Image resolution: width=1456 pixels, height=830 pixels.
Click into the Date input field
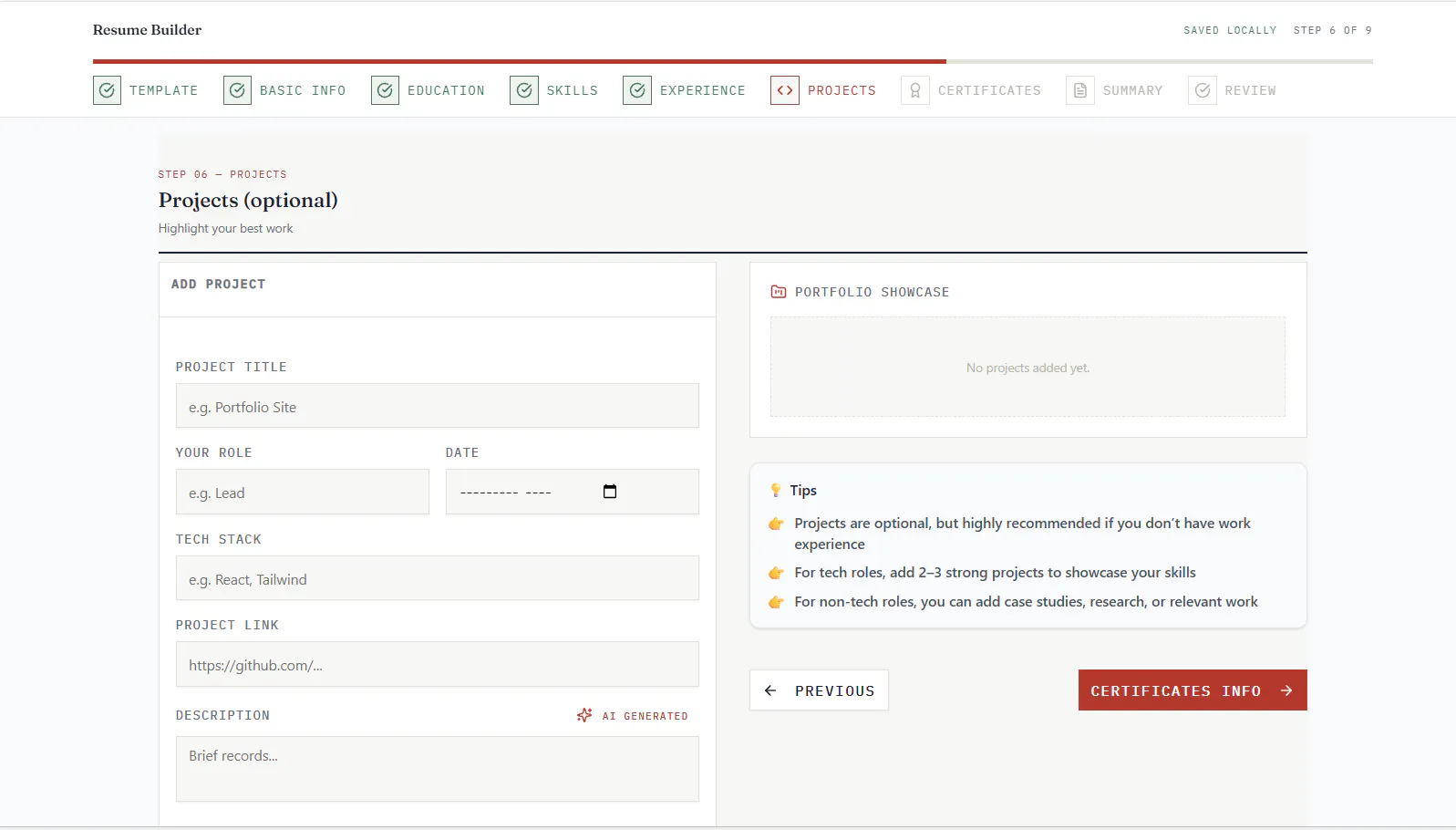click(573, 492)
